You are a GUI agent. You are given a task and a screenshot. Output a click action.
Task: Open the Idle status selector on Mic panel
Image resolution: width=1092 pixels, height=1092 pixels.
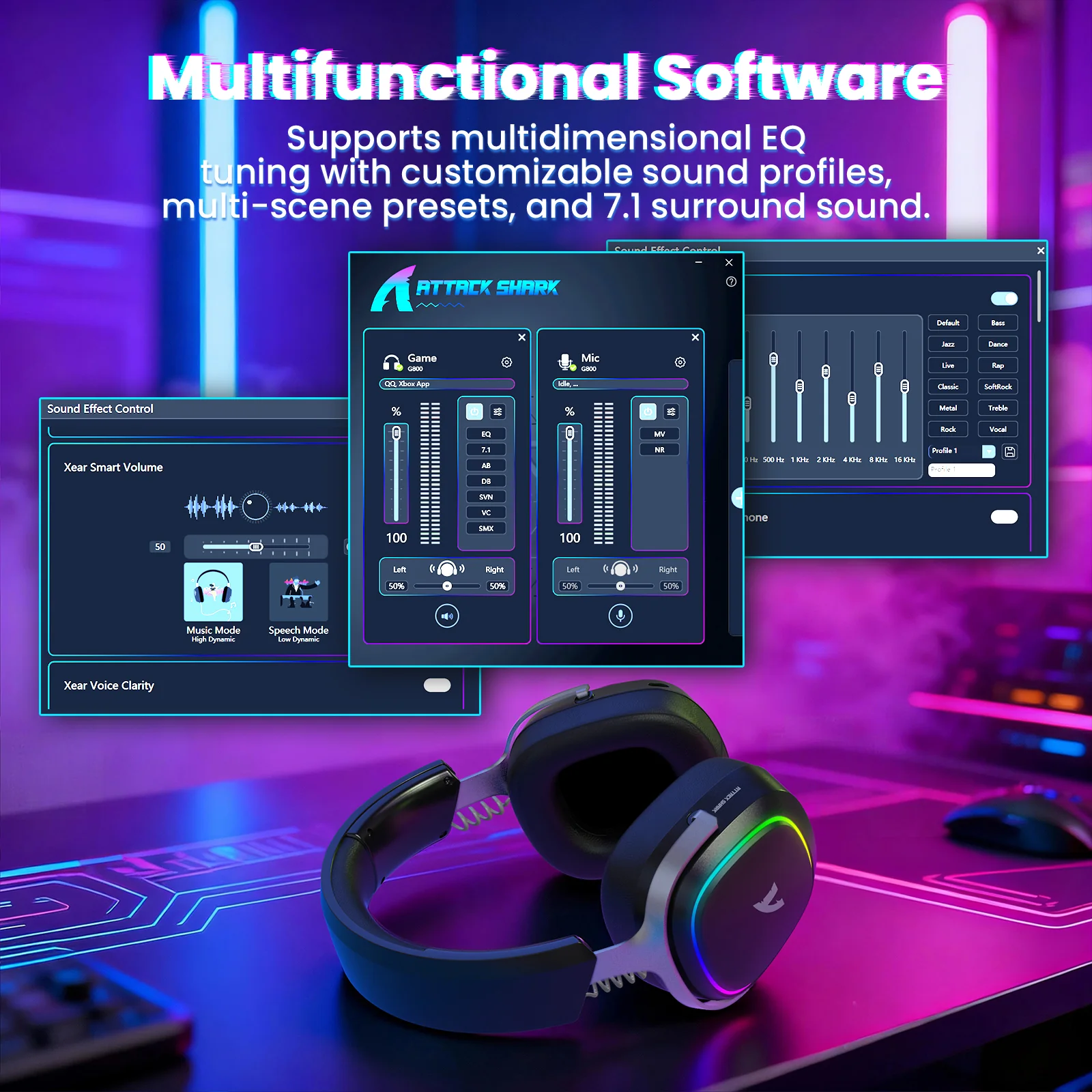(x=620, y=384)
